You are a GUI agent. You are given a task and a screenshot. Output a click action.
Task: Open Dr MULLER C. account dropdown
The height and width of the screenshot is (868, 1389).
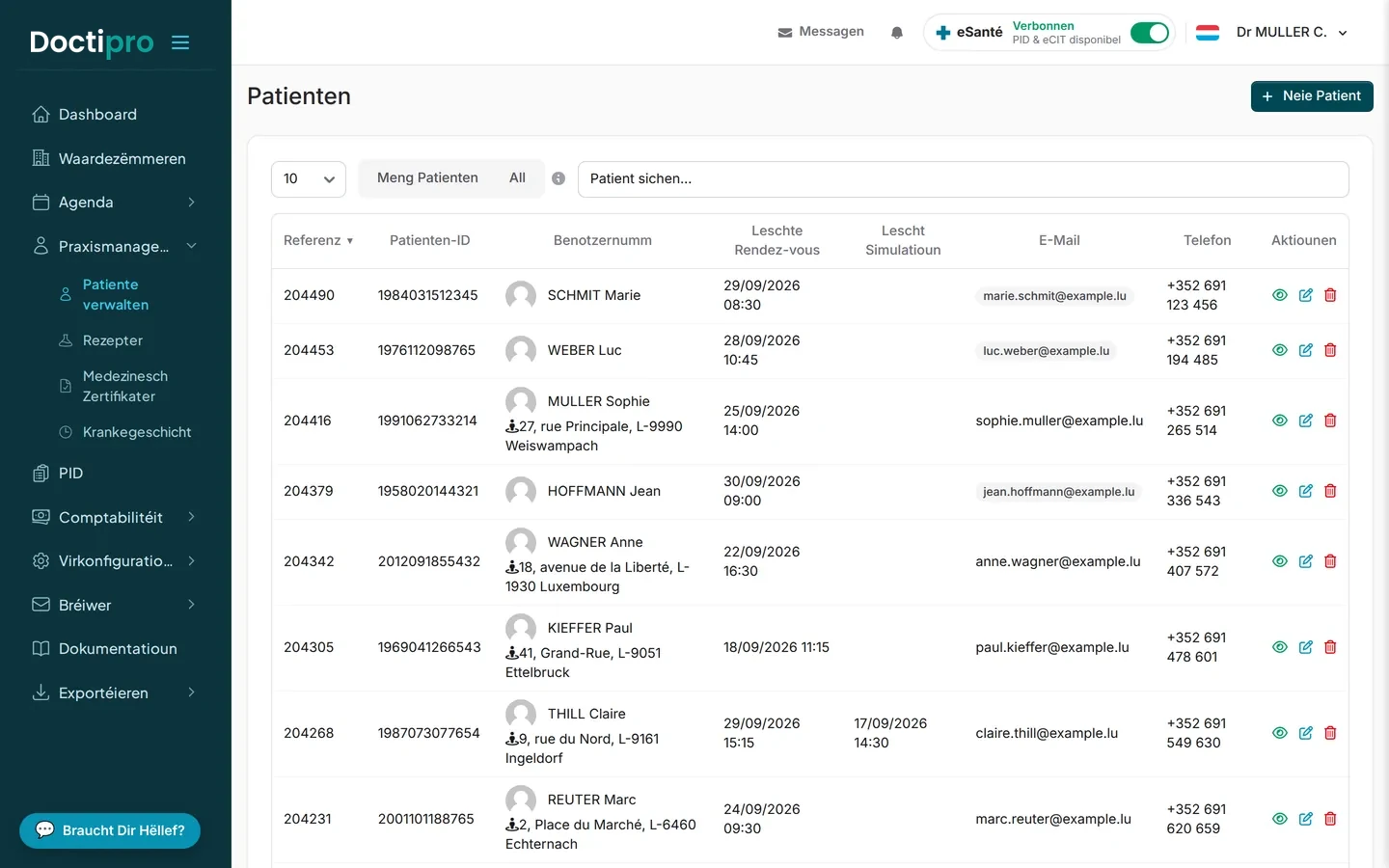click(1292, 33)
